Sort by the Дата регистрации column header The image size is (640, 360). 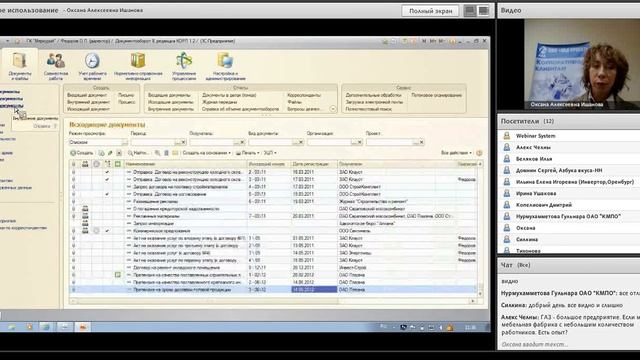[x=314, y=164]
